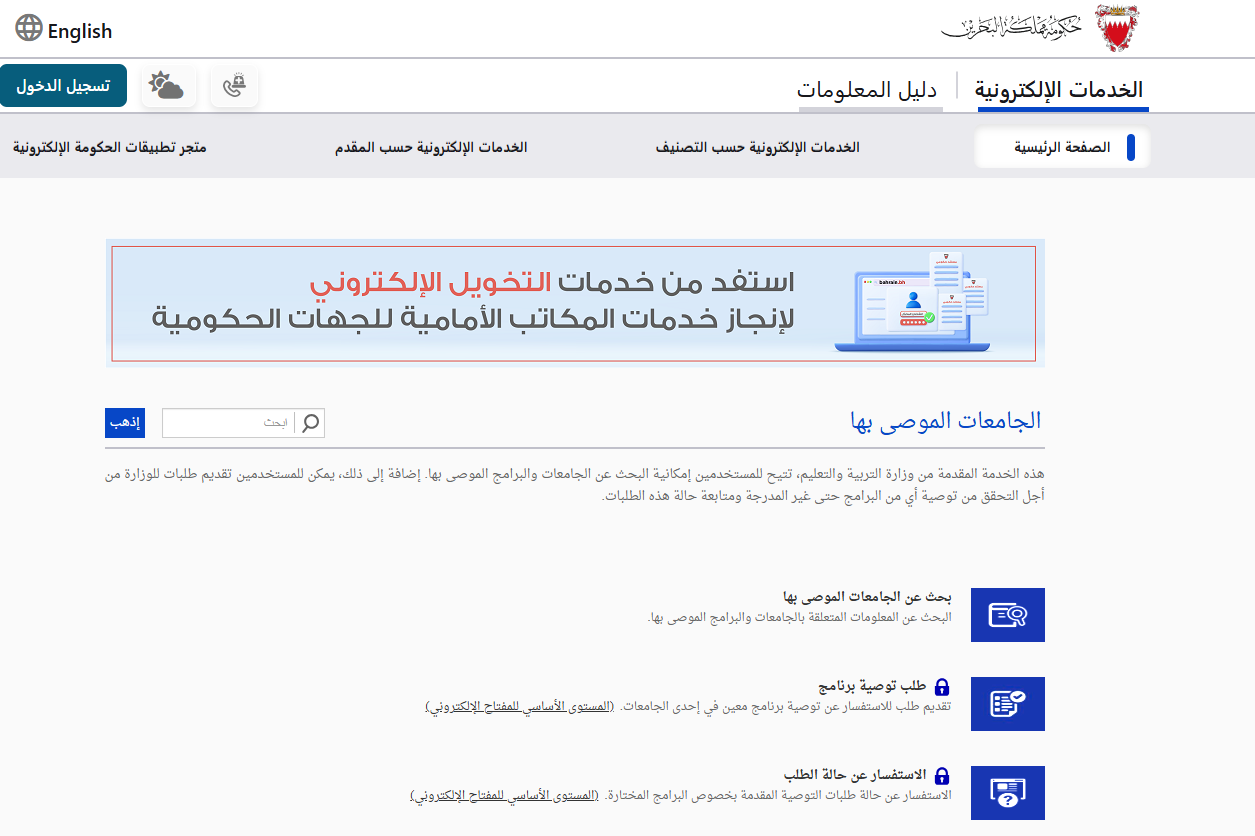Click the بحث عن الجامعات الموصى بها title
Viewport: 1255px width, 836px height.
[x=867, y=597]
